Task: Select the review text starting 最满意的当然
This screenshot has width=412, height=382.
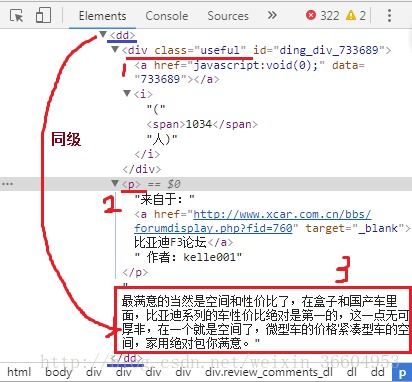Action: (265, 322)
